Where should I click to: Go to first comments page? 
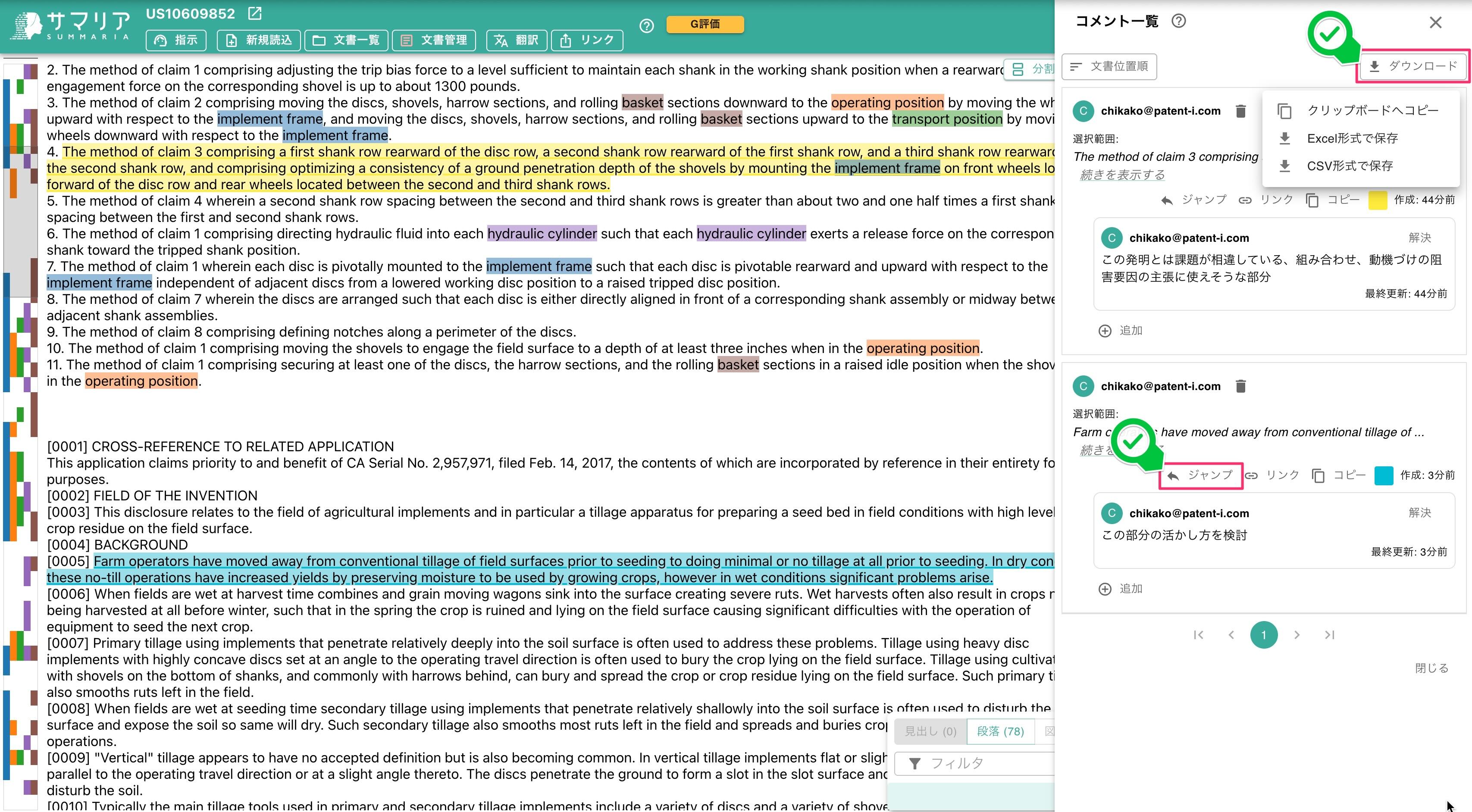(x=1198, y=635)
